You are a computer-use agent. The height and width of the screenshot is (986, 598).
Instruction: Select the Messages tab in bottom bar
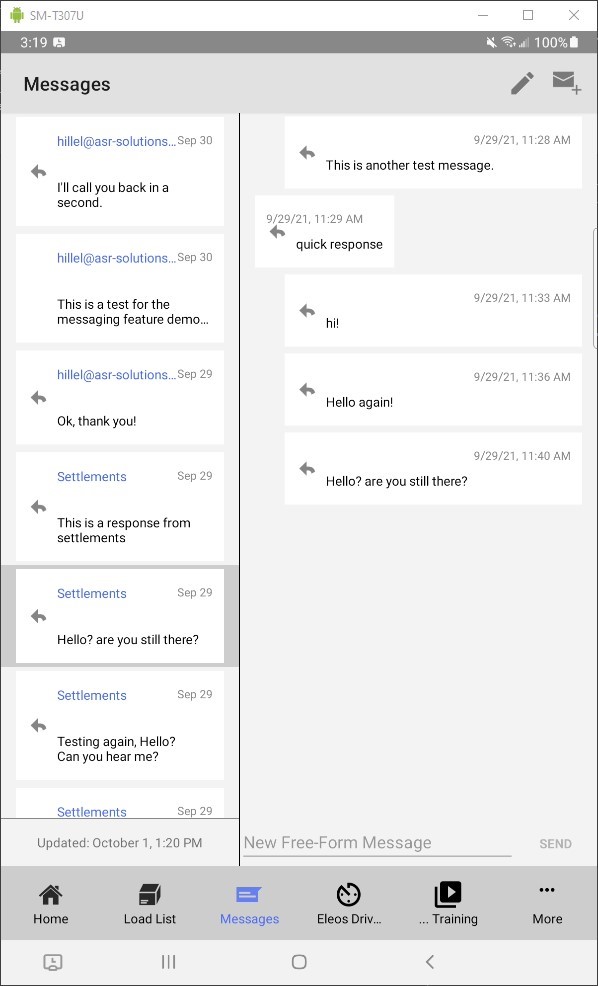point(249,904)
